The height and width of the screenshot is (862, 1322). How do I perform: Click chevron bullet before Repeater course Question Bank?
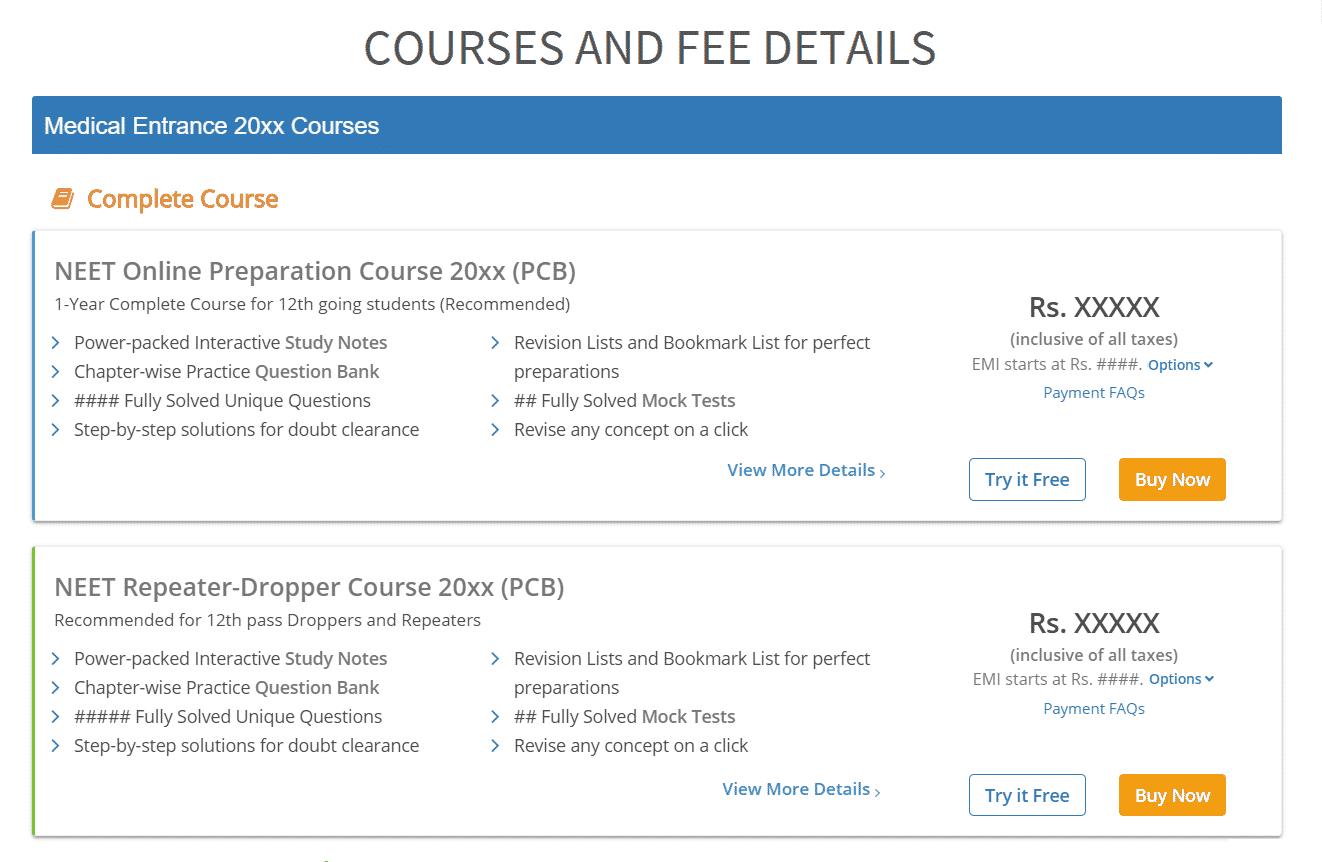tap(56, 688)
